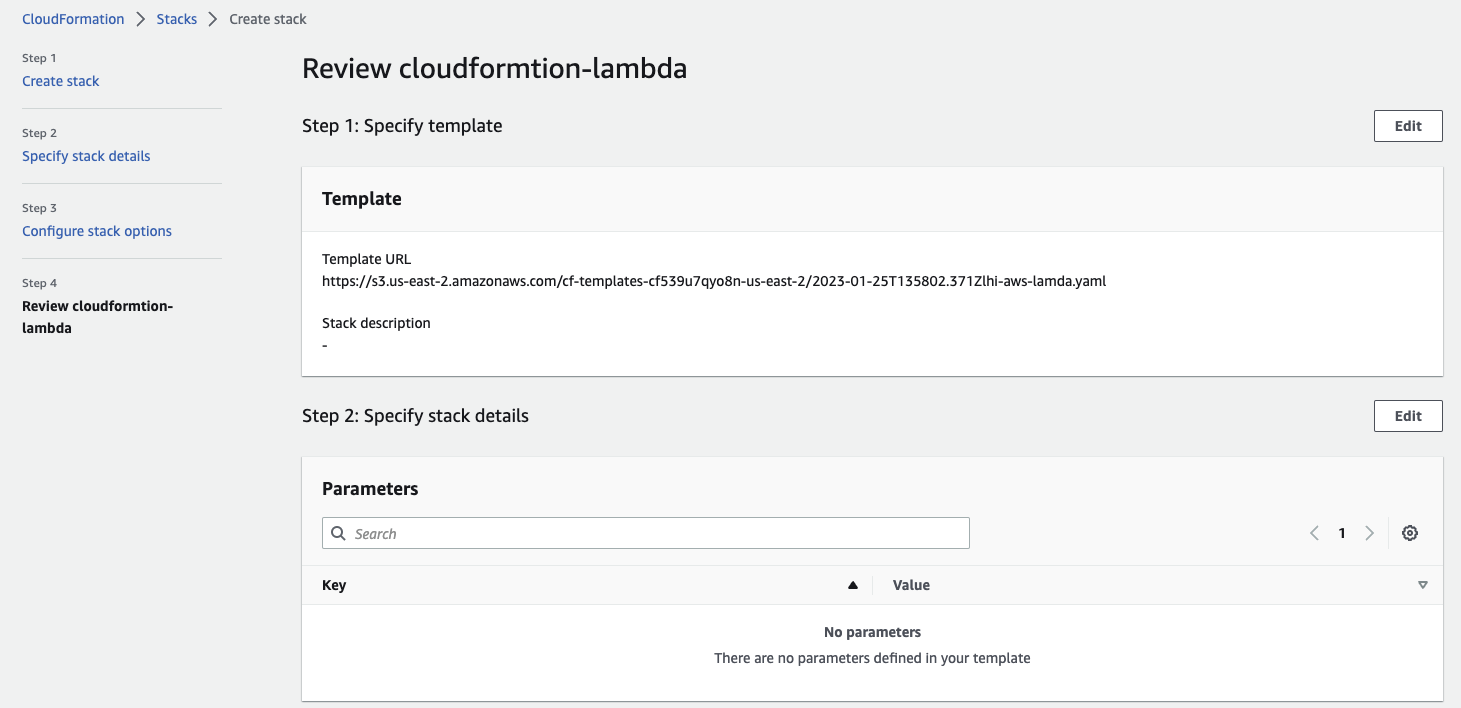Click 'There are no parameters defined' text
The height and width of the screenshot is (708, 1461).
click(x=872, y=658)
